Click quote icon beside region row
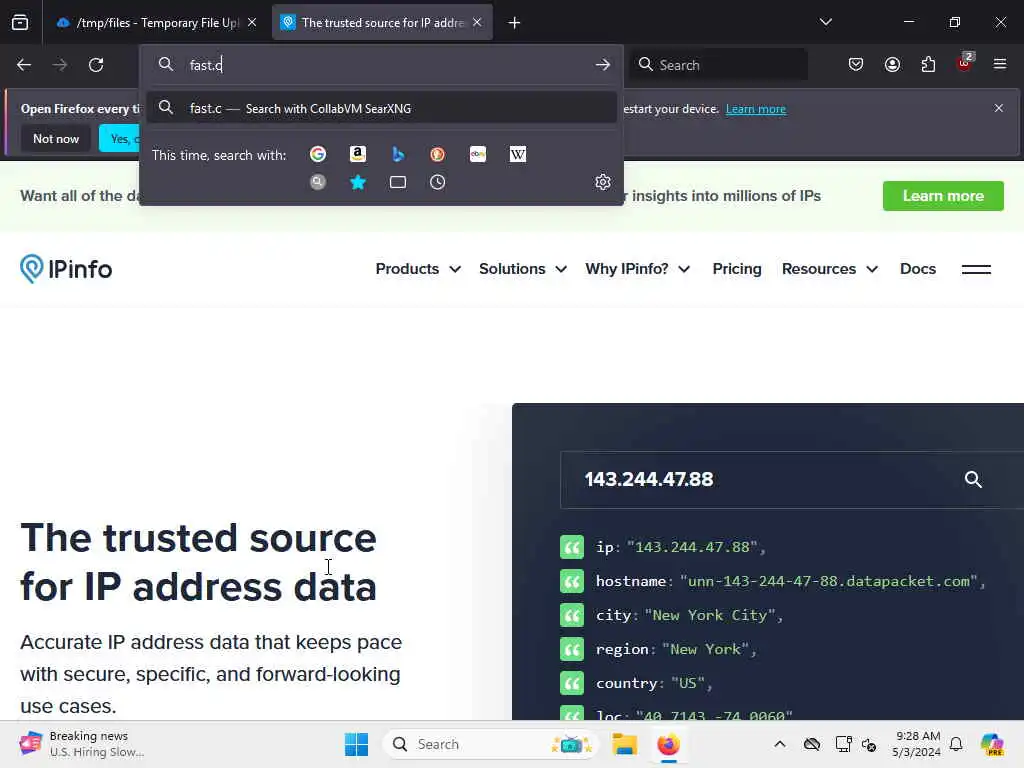1024x768 pixels. click(x=572, y=649)
